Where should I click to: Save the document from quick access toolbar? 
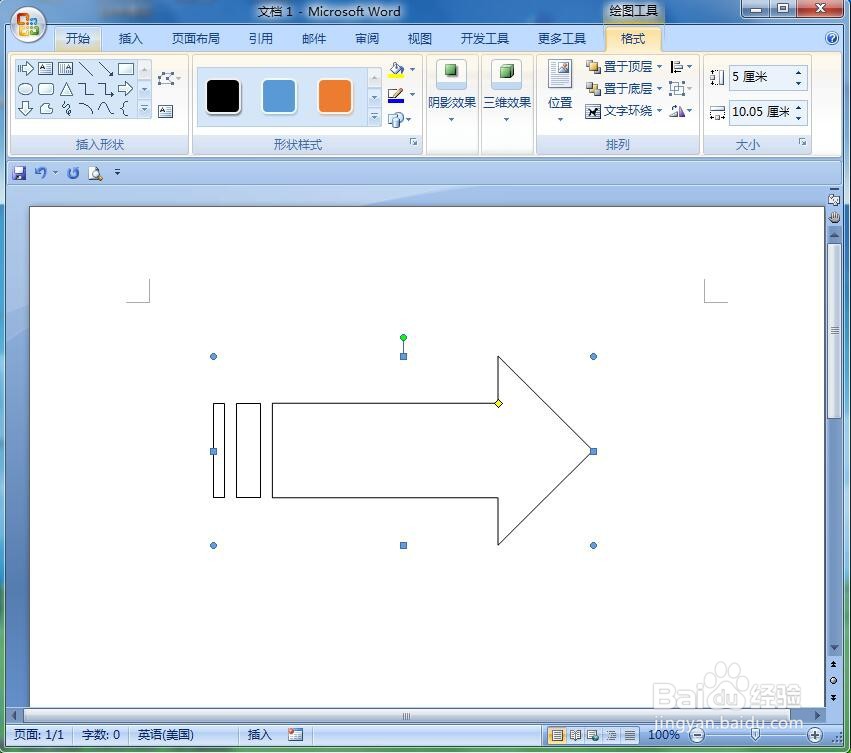pyautogui.click(x=19, y=173)
